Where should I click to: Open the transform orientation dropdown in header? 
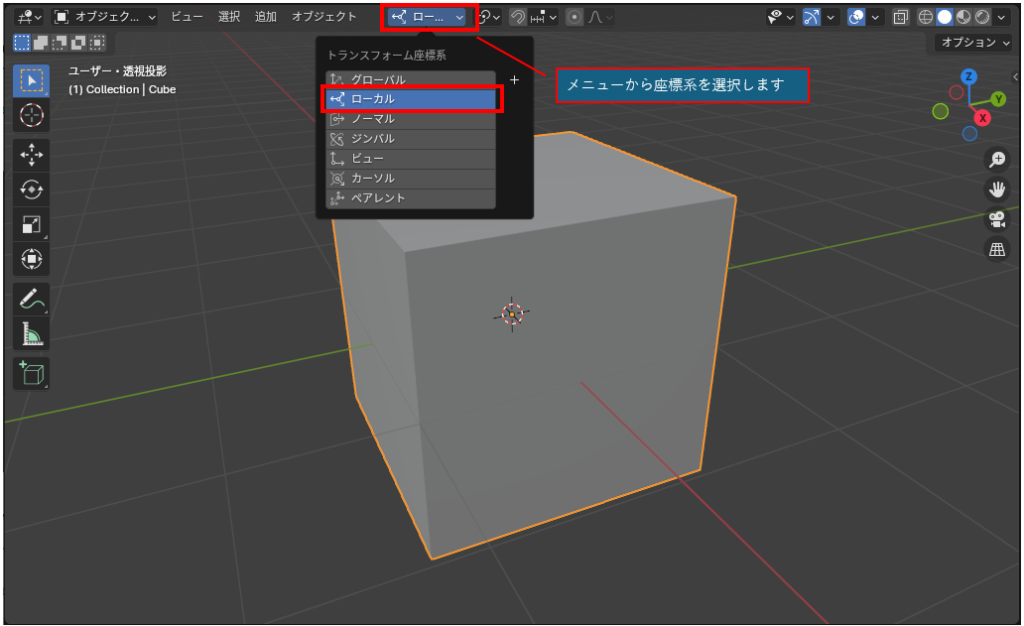click(x=429, y=17)
